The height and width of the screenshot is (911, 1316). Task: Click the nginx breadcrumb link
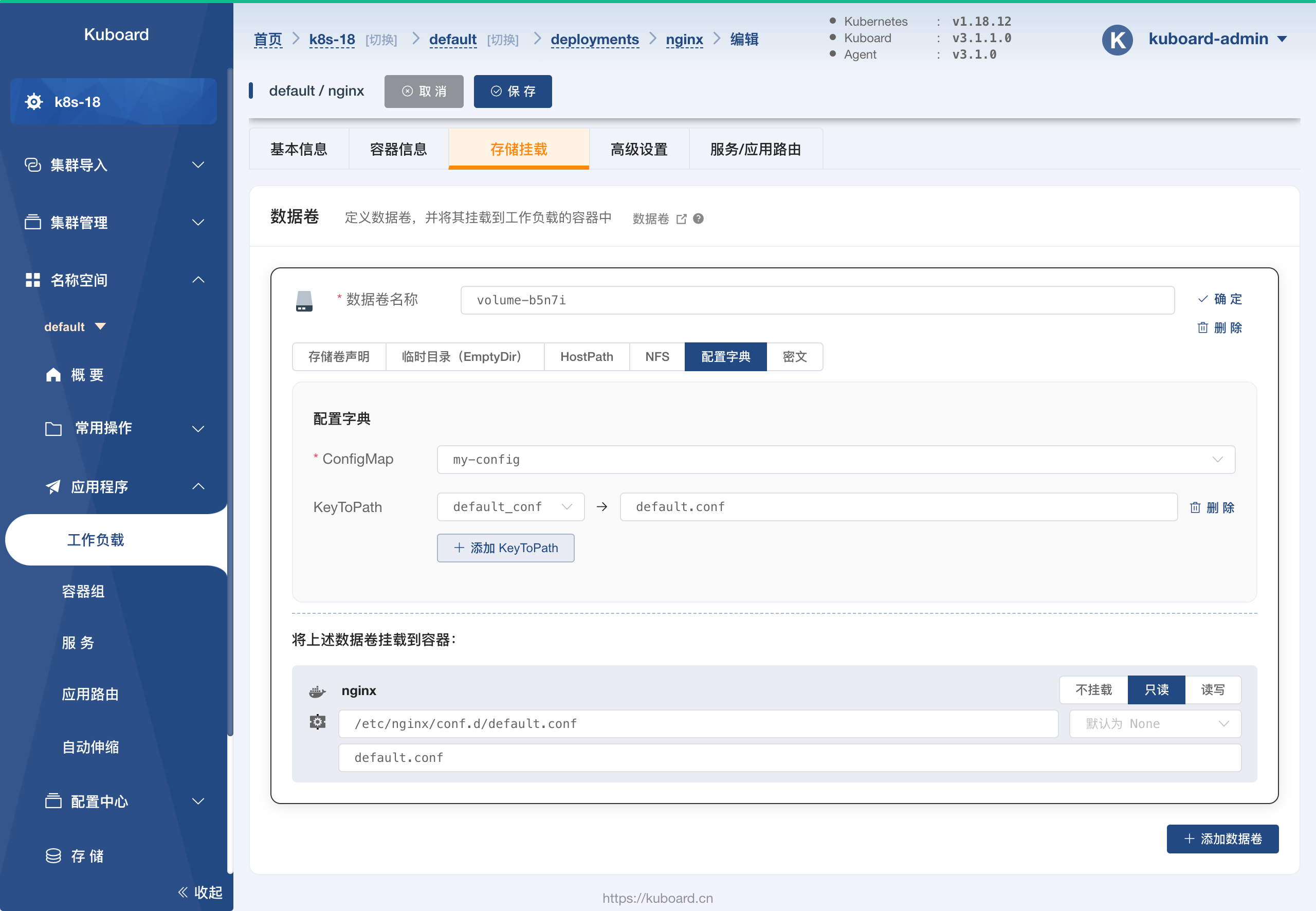684,40
